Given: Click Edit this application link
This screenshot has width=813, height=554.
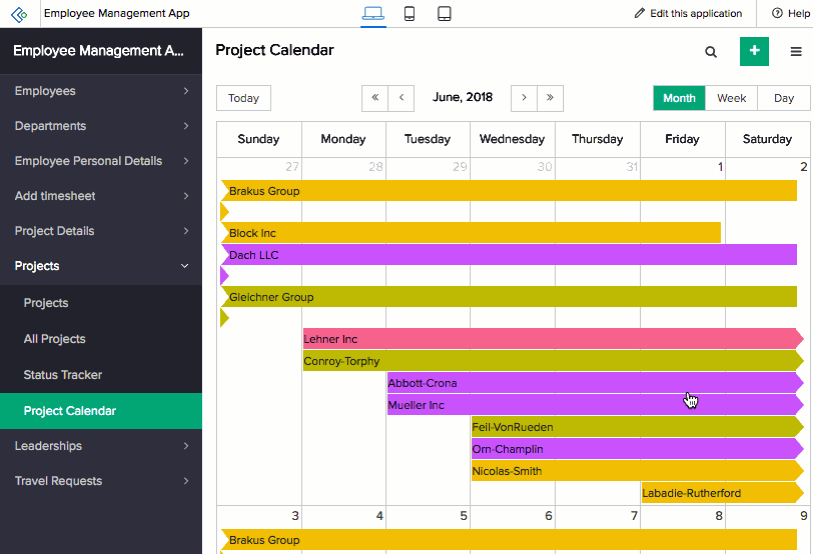Looking at the screenshot, I should (688, 14).
